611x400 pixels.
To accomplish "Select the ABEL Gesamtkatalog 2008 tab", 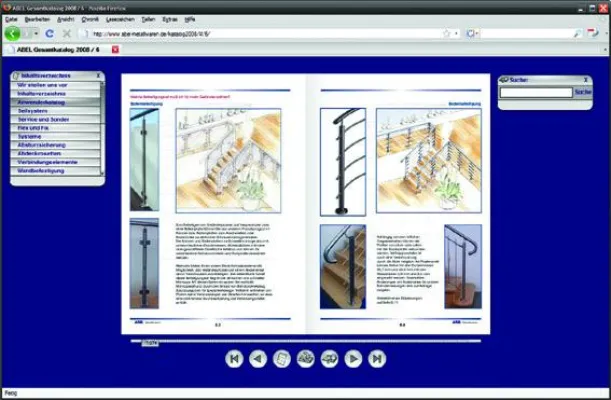I will (58, 49).
